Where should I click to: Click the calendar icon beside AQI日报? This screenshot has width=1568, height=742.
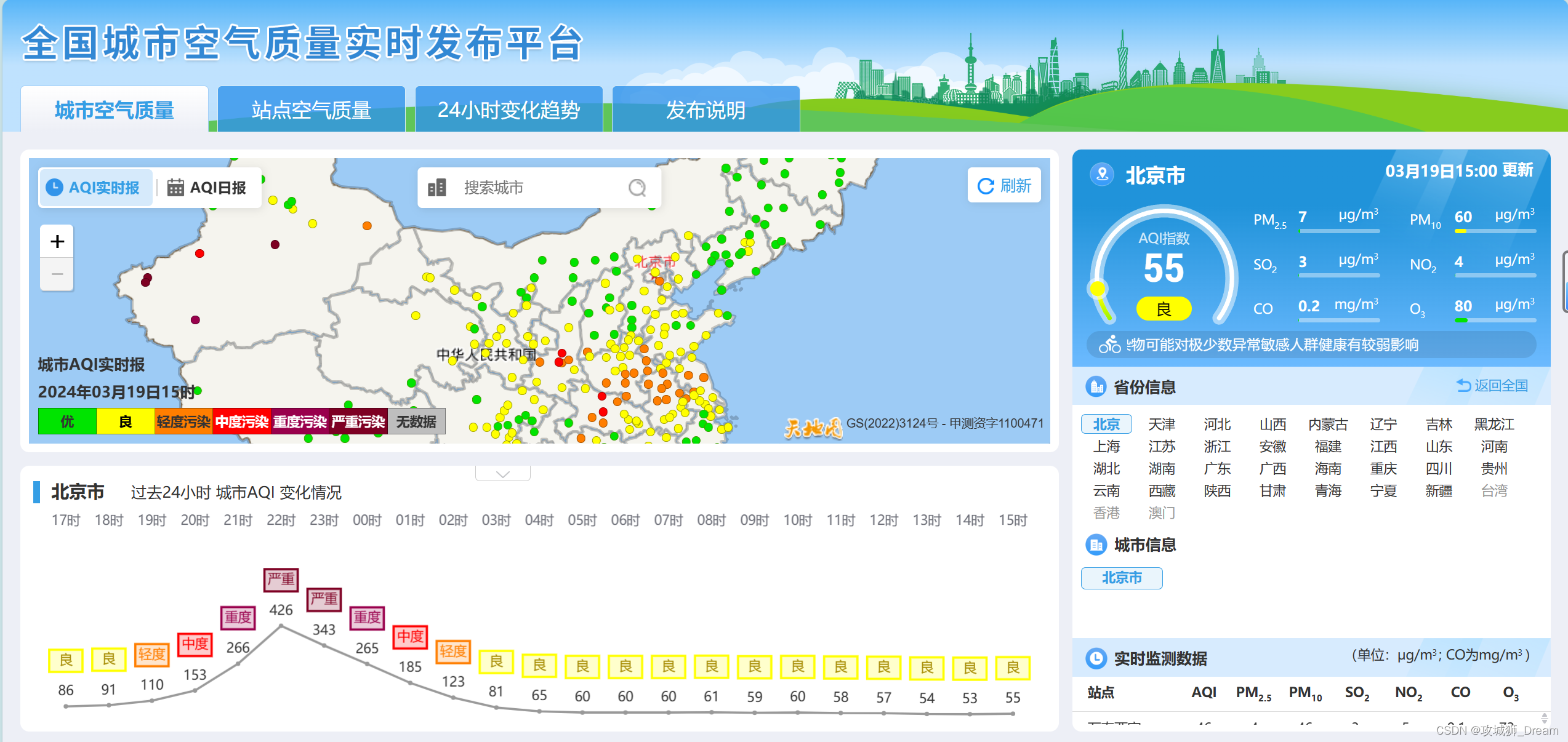click(175, 187)
